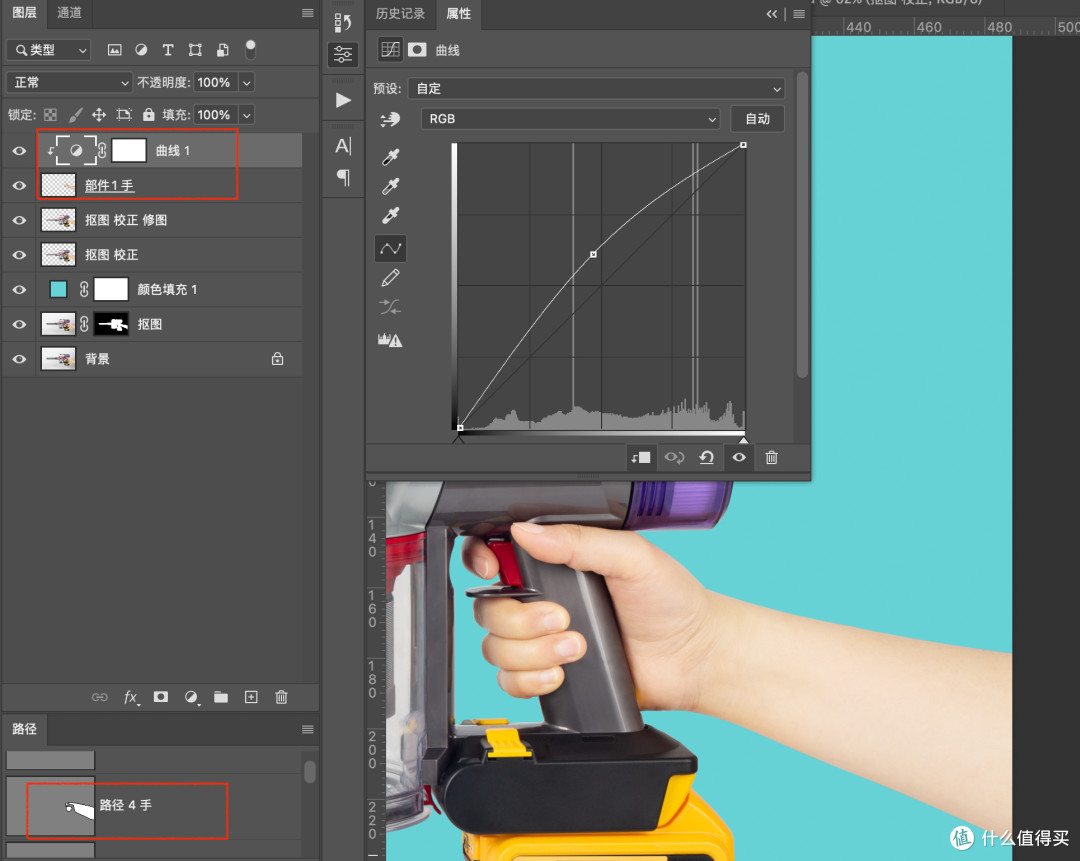Click the clip to layer icon
Image resolution: width=1080 pixels, height=861 pixels.
pos(641,457)
